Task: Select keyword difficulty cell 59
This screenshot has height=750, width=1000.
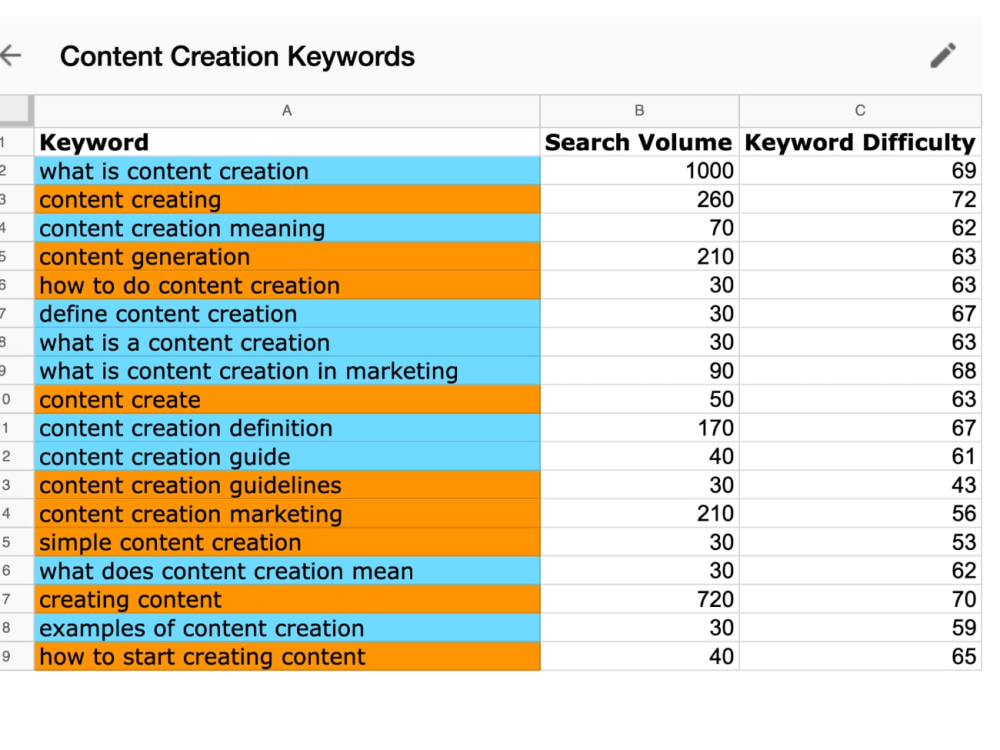Action: [x=860, y=628]
